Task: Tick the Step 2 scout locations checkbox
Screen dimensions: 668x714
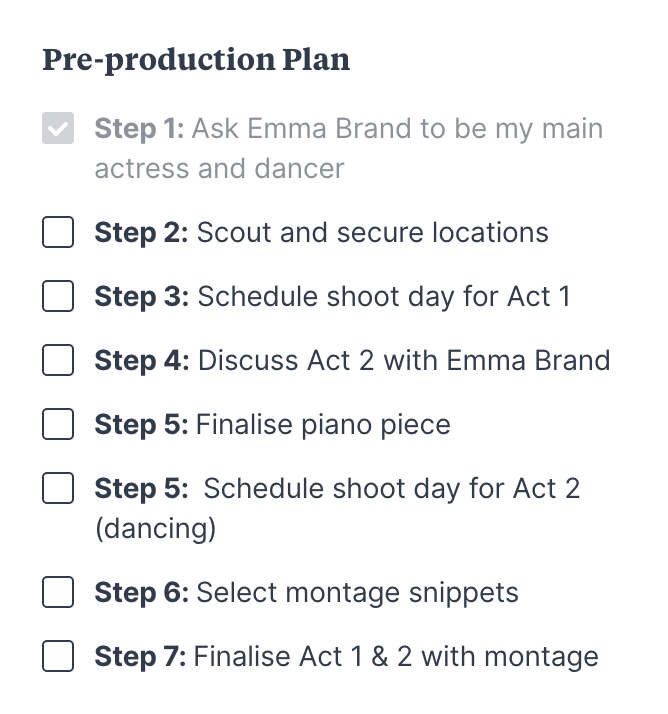Action: (x=58, y=233)
